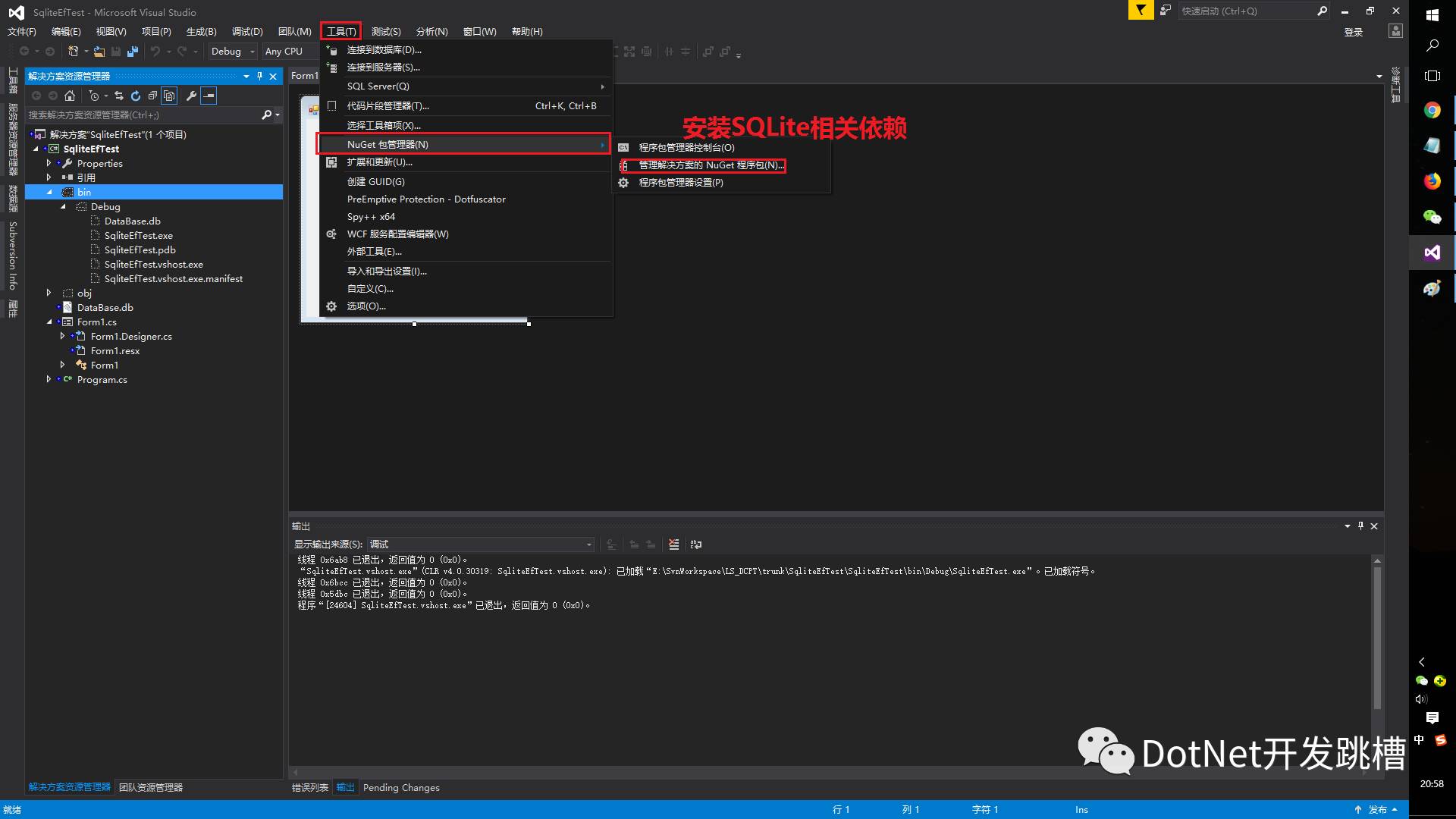Open Firefox from the Windows taskbar
1456x819 pixels.
[x=1432, y=180]
